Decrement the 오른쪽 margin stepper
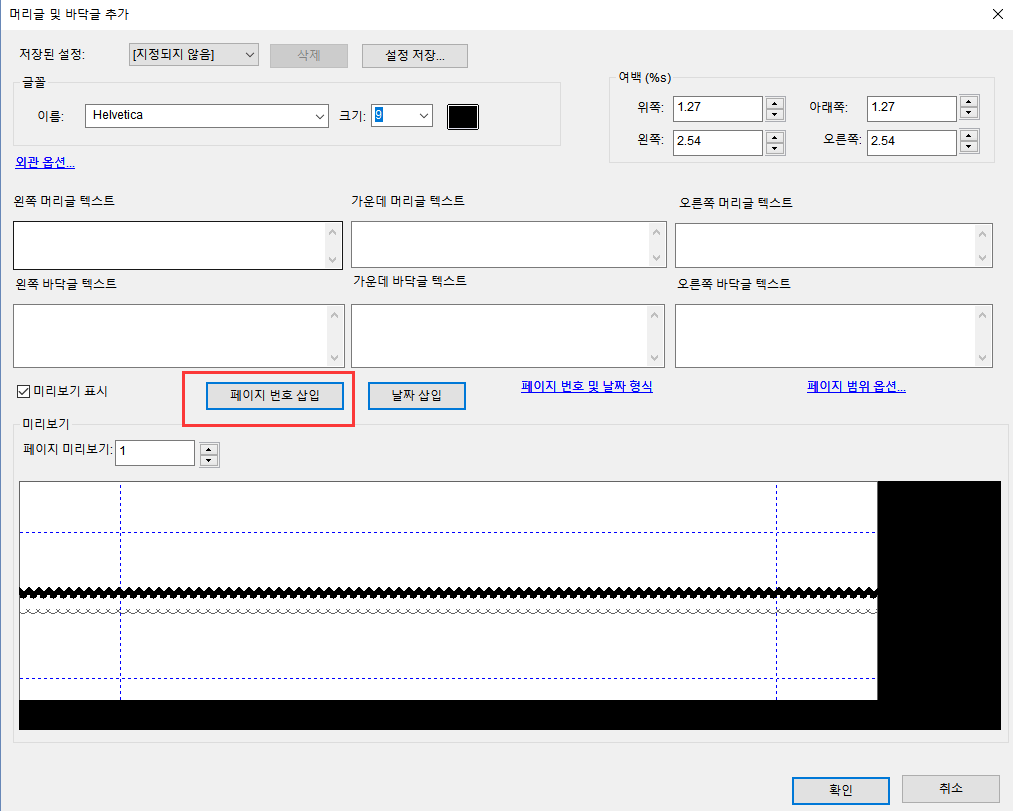This screenshot has height=811, width=1013. click(968, 147)
